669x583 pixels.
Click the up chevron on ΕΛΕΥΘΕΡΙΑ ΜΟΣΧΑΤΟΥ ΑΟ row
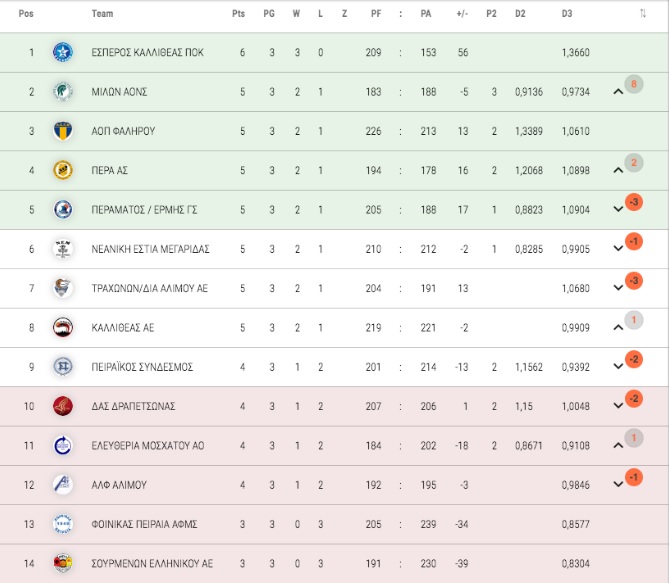(618, 445)
